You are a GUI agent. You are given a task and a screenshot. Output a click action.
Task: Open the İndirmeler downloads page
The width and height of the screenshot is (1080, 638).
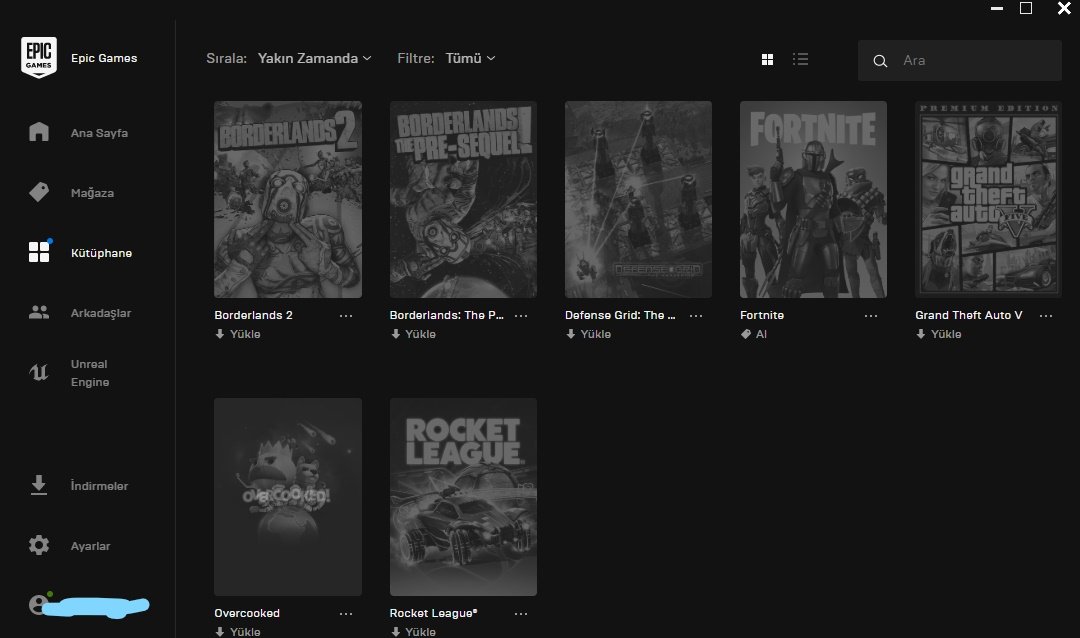click(x=99, y=486)
